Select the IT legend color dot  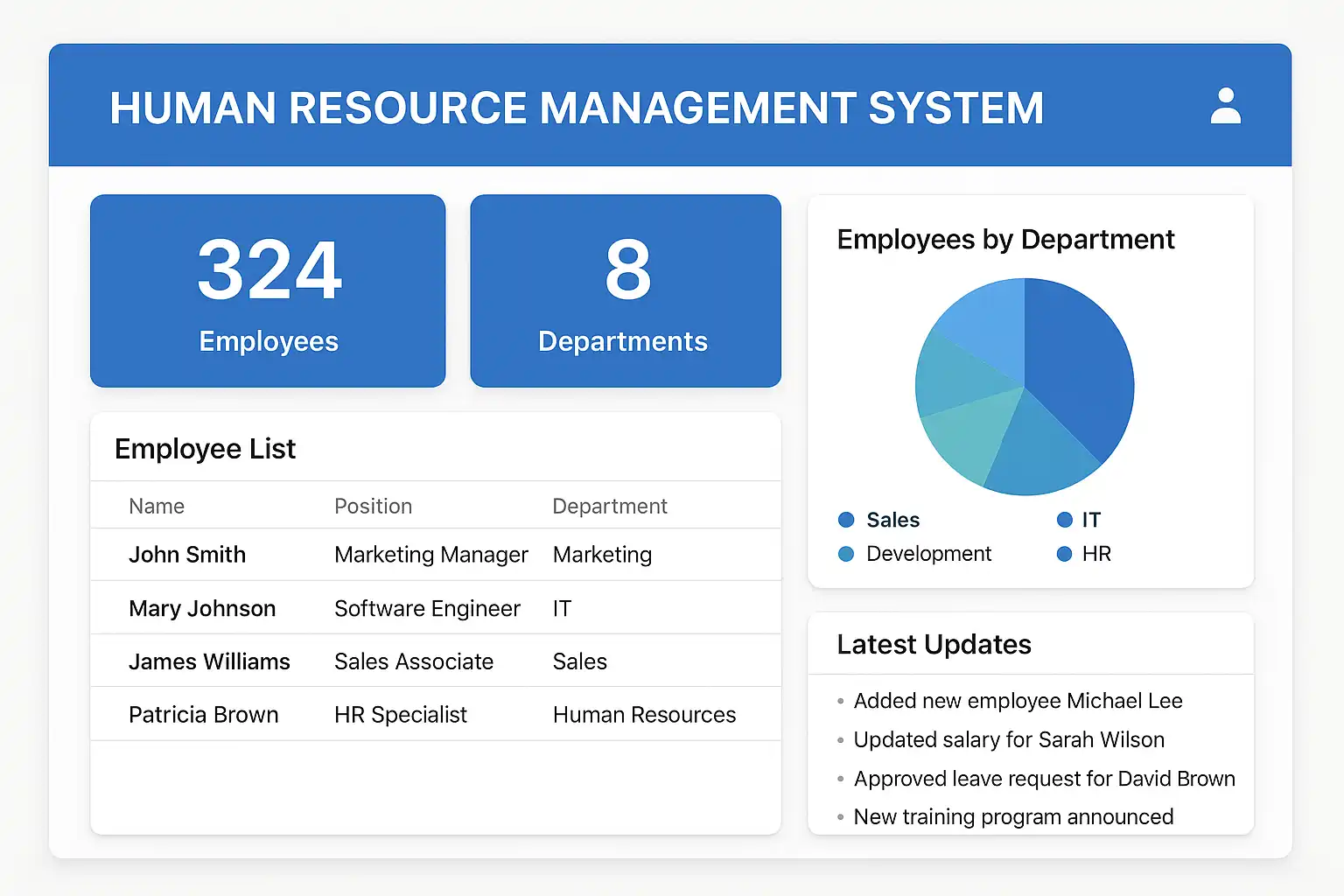(x=1065, y=520)
